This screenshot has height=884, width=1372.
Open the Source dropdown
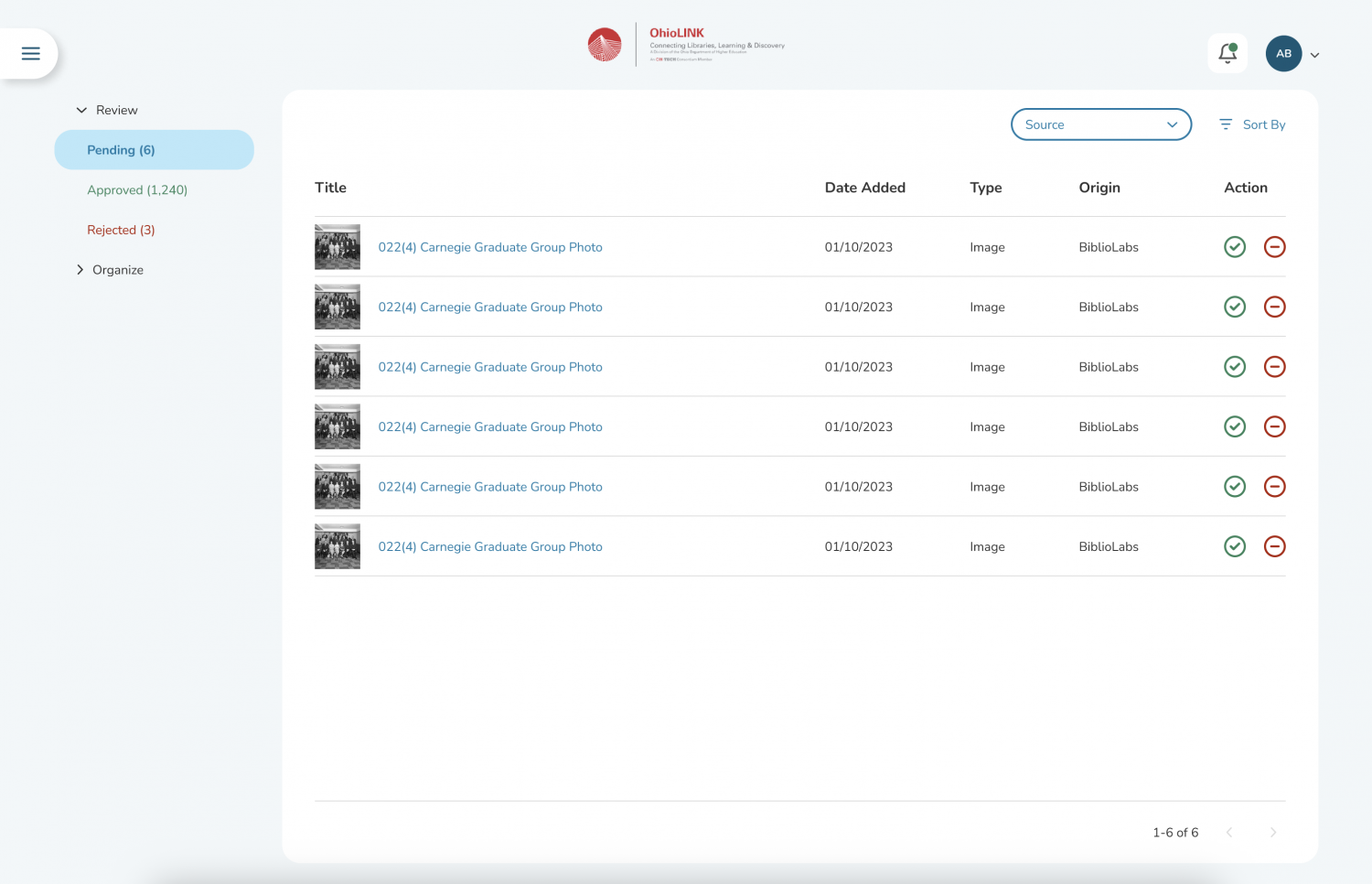(x=1100, y=125)
